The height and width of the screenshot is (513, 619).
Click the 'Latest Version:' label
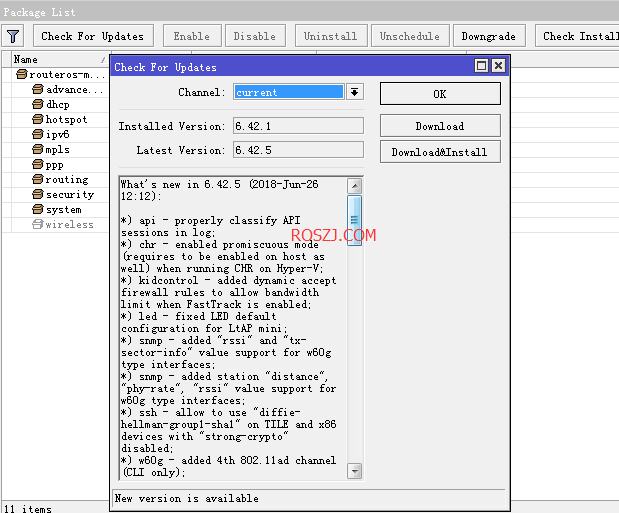click(181, 150)
